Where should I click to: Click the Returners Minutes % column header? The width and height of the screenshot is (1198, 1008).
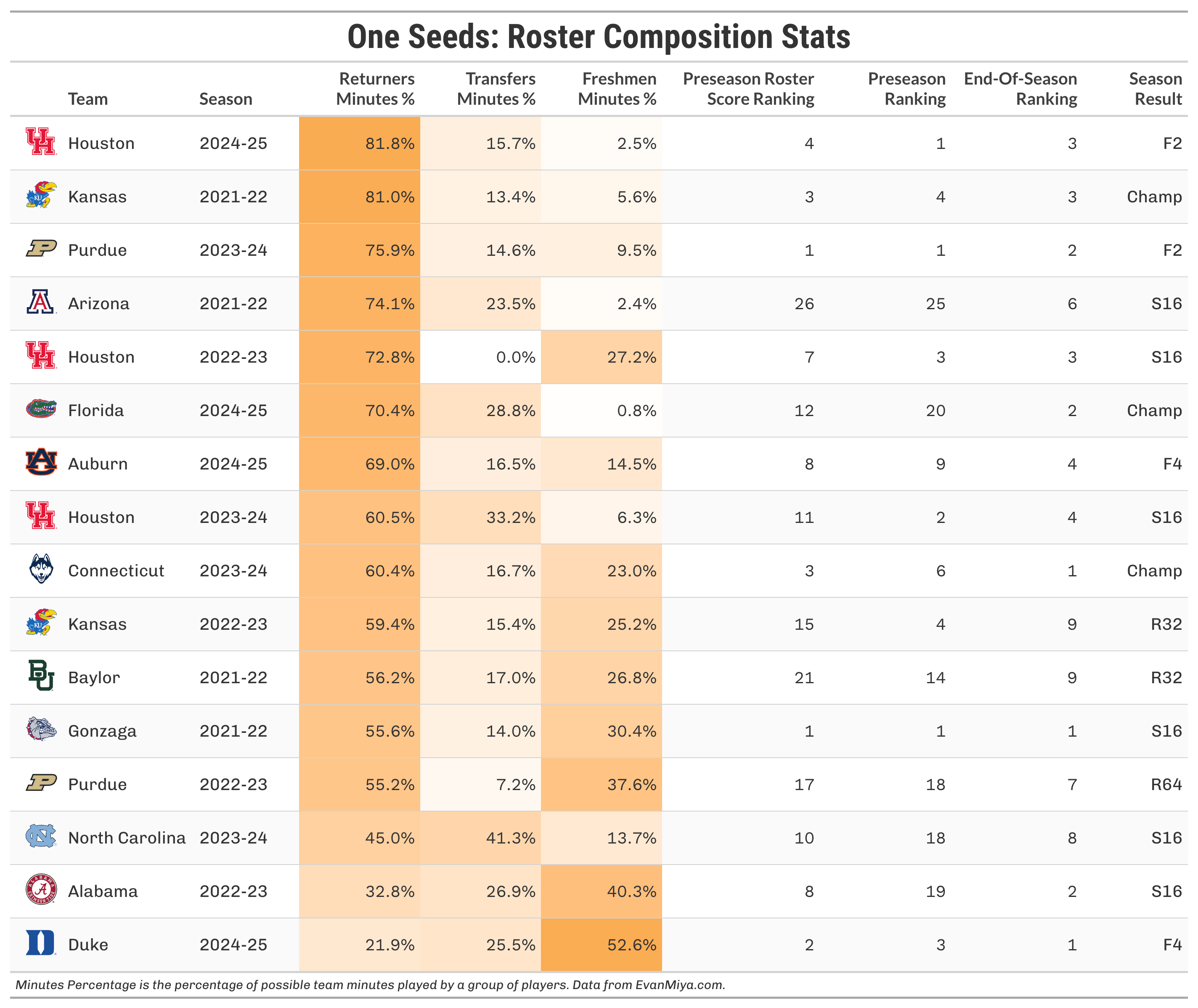click(x=375, y=89)
